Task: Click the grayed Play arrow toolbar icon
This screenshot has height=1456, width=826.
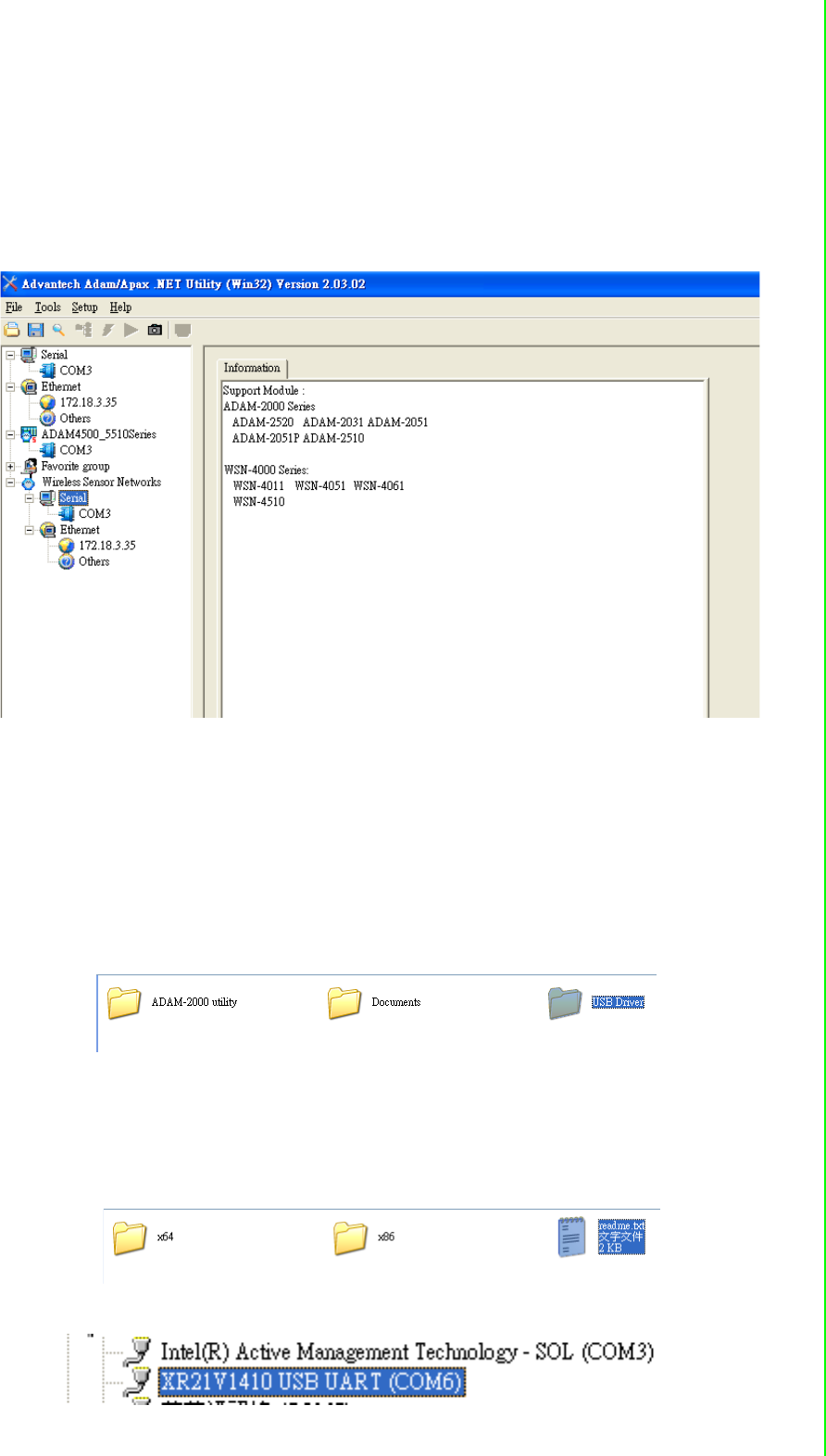Action: pos(131,330)
